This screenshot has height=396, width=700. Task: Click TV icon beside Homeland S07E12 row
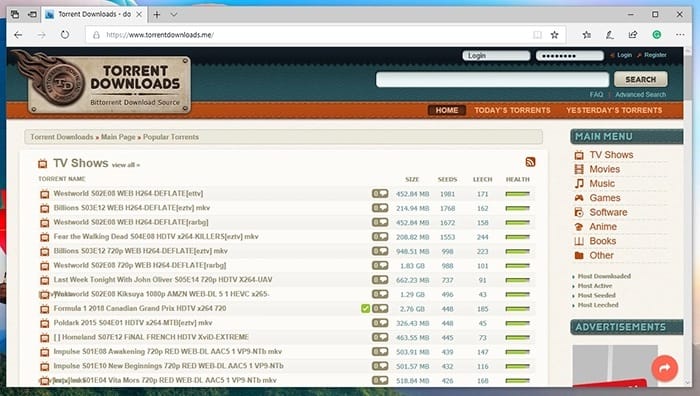click(45, 338)
